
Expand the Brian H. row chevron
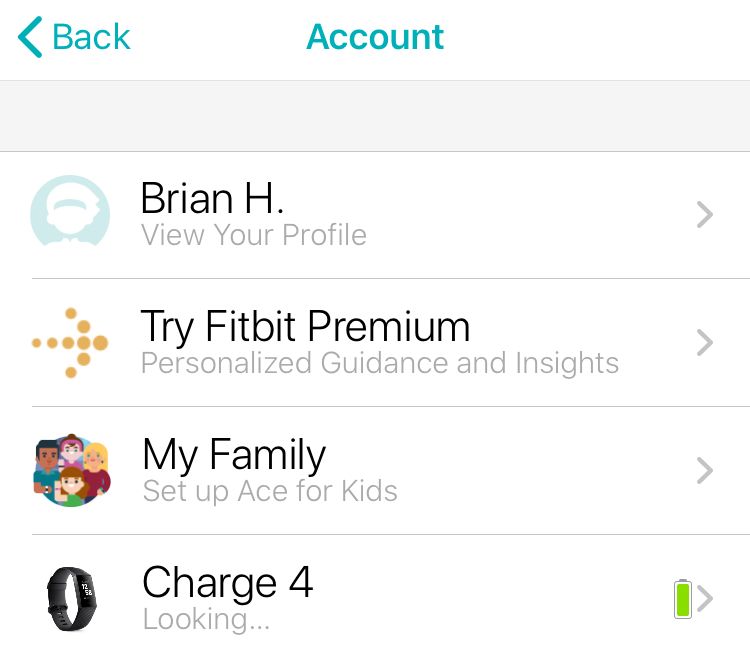coord(705,214)
